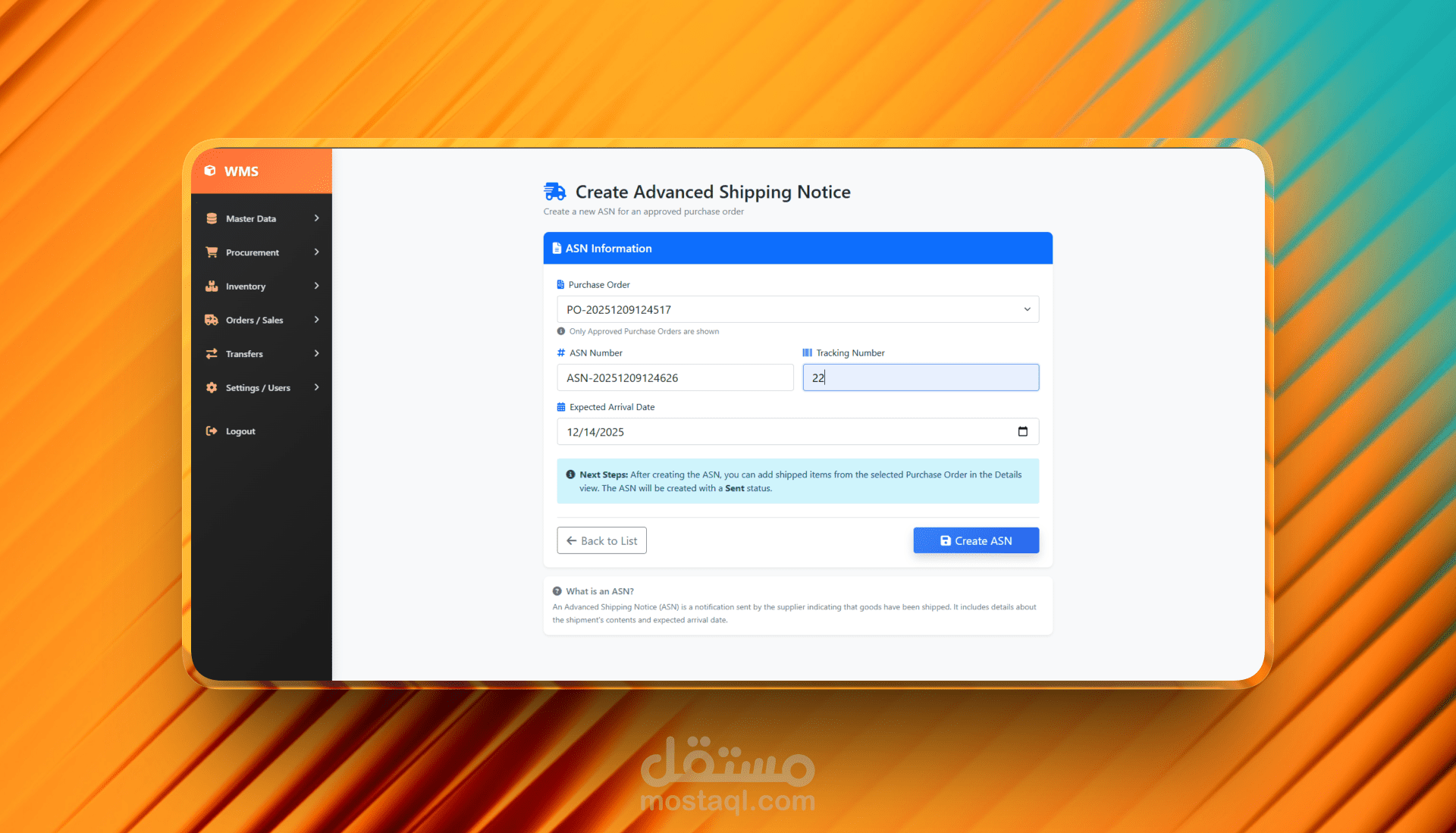The width and height of the screenshot is (1456, 833).
Task: Click the Settings / Users gear icon
Action: coord(212,387)
